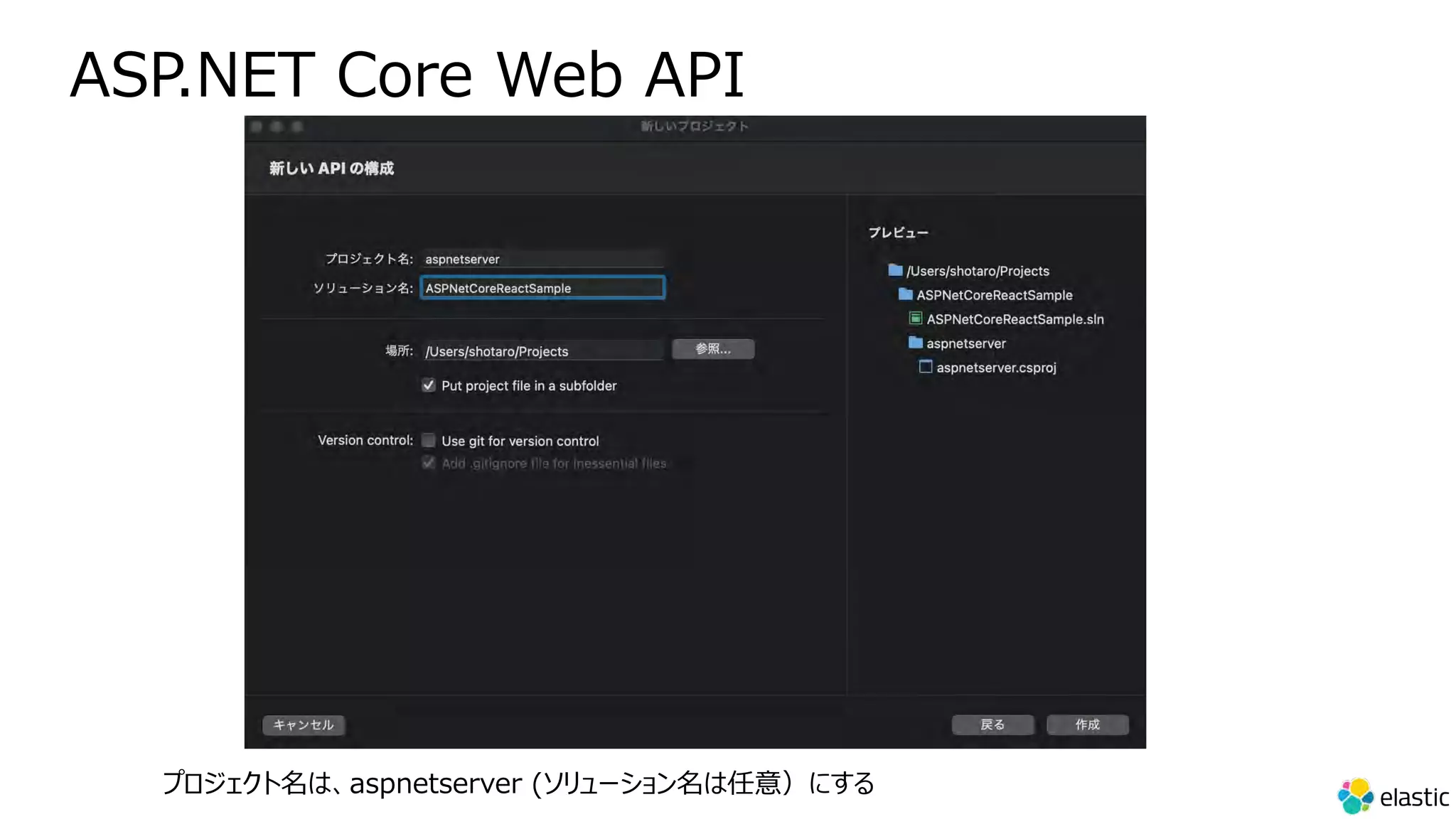
Task: Click the red close window button
Action: pyautogui.click(x=257, y=127)
